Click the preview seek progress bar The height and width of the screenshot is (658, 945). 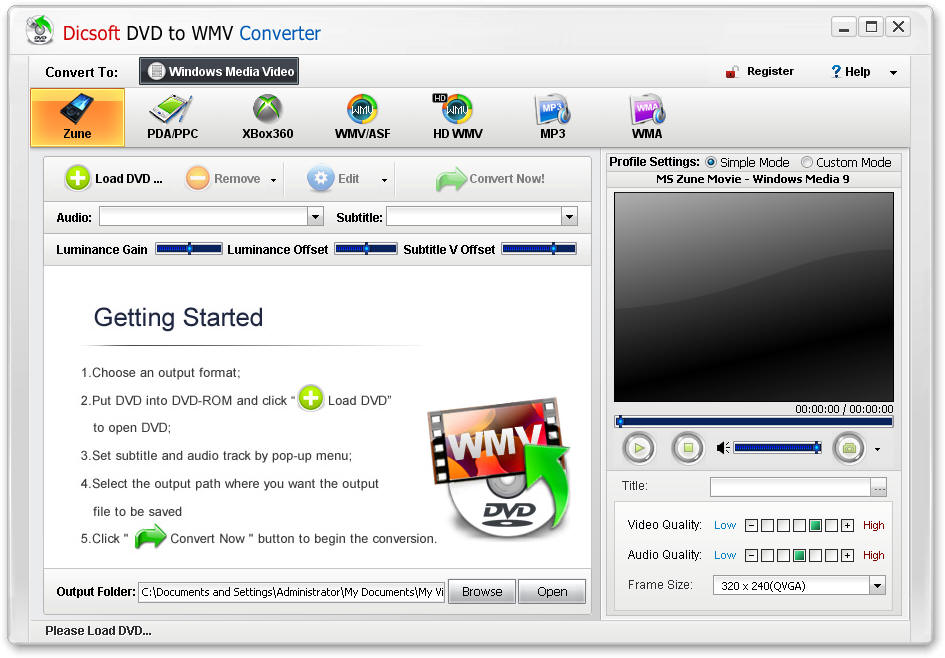(753, 422)
